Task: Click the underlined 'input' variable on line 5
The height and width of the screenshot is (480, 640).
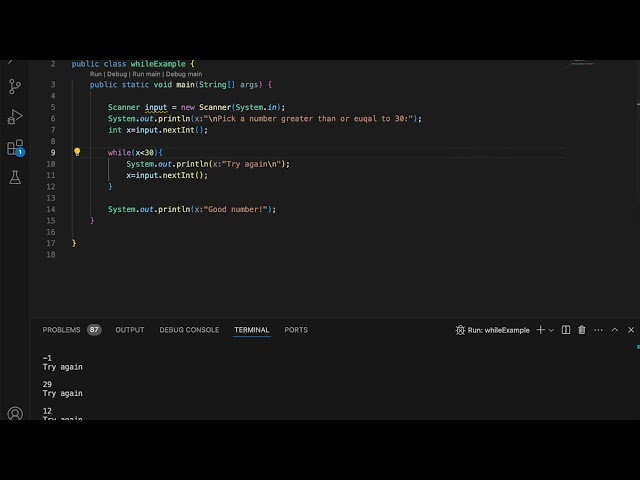Action: (156, 107)
